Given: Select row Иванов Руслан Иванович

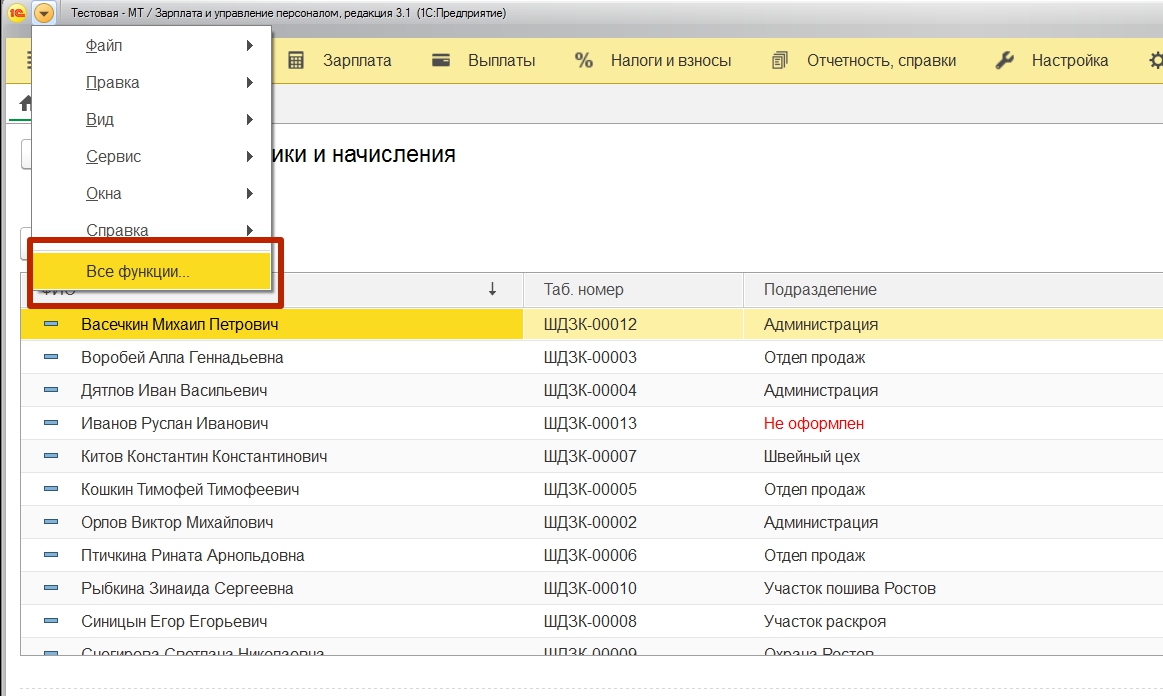Looking at the screenshot, I should pyautogui.click(x=592, y=424).
